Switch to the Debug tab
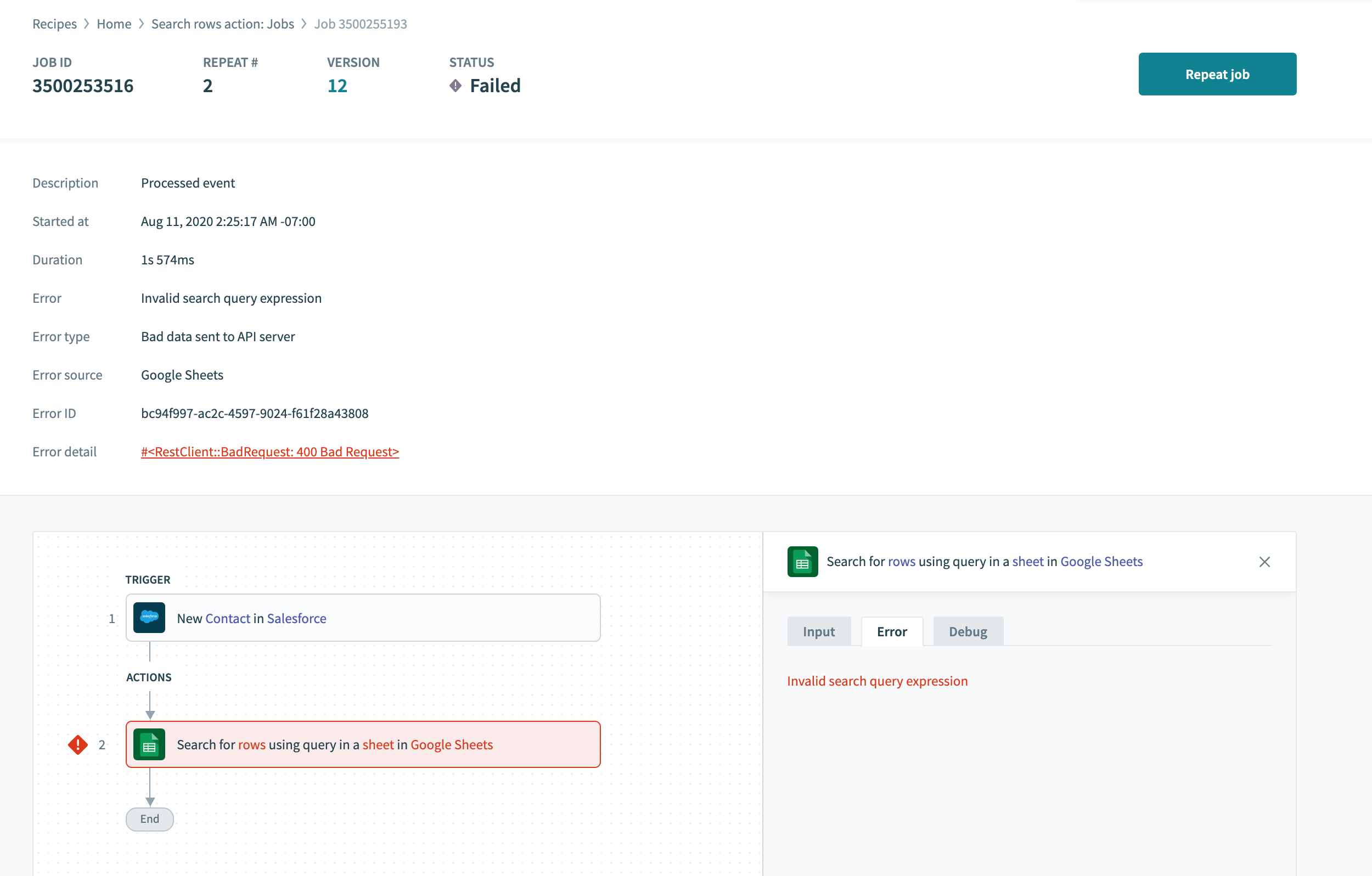 point(968,632)
